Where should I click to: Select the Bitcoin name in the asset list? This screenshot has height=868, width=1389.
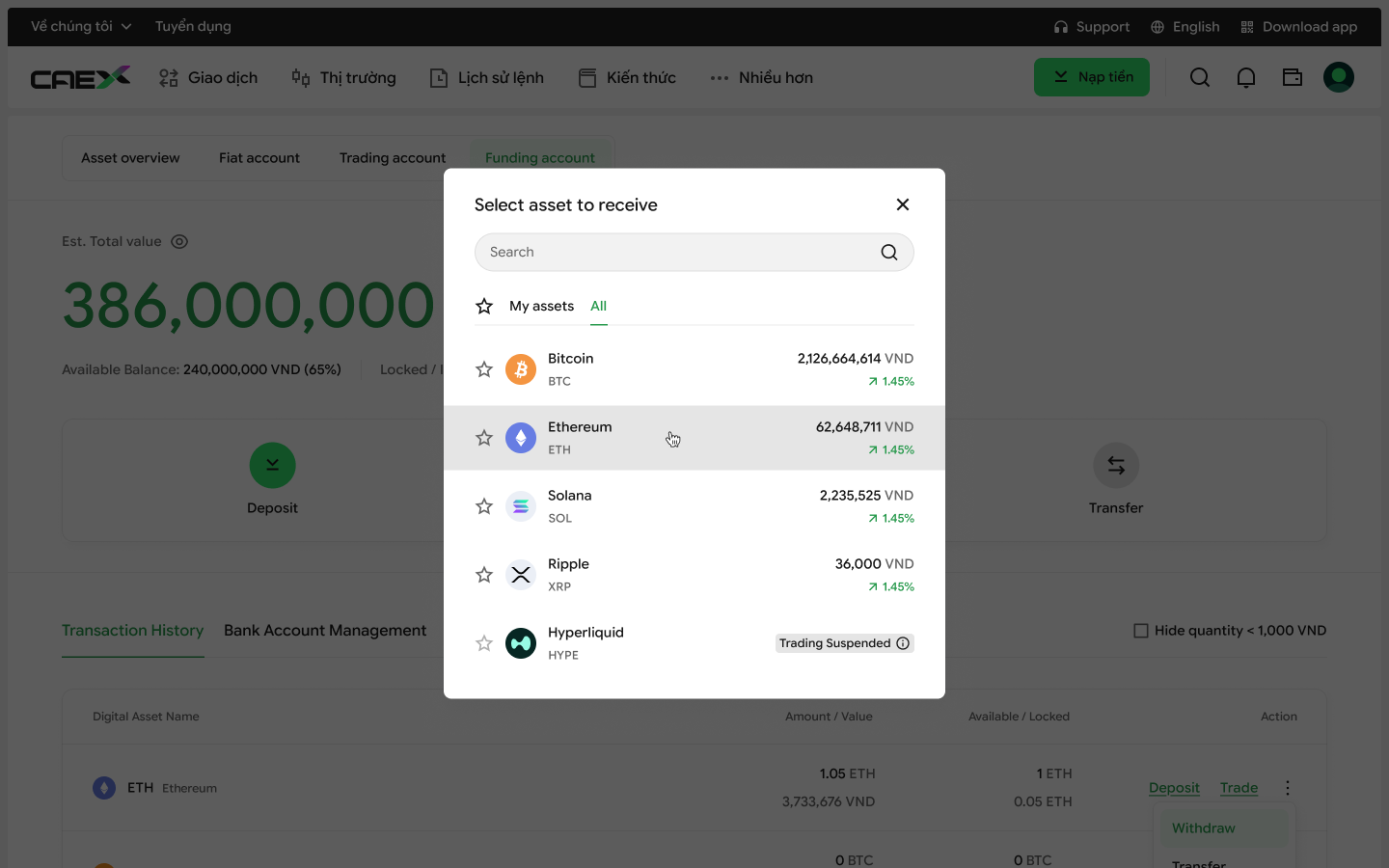571,358
